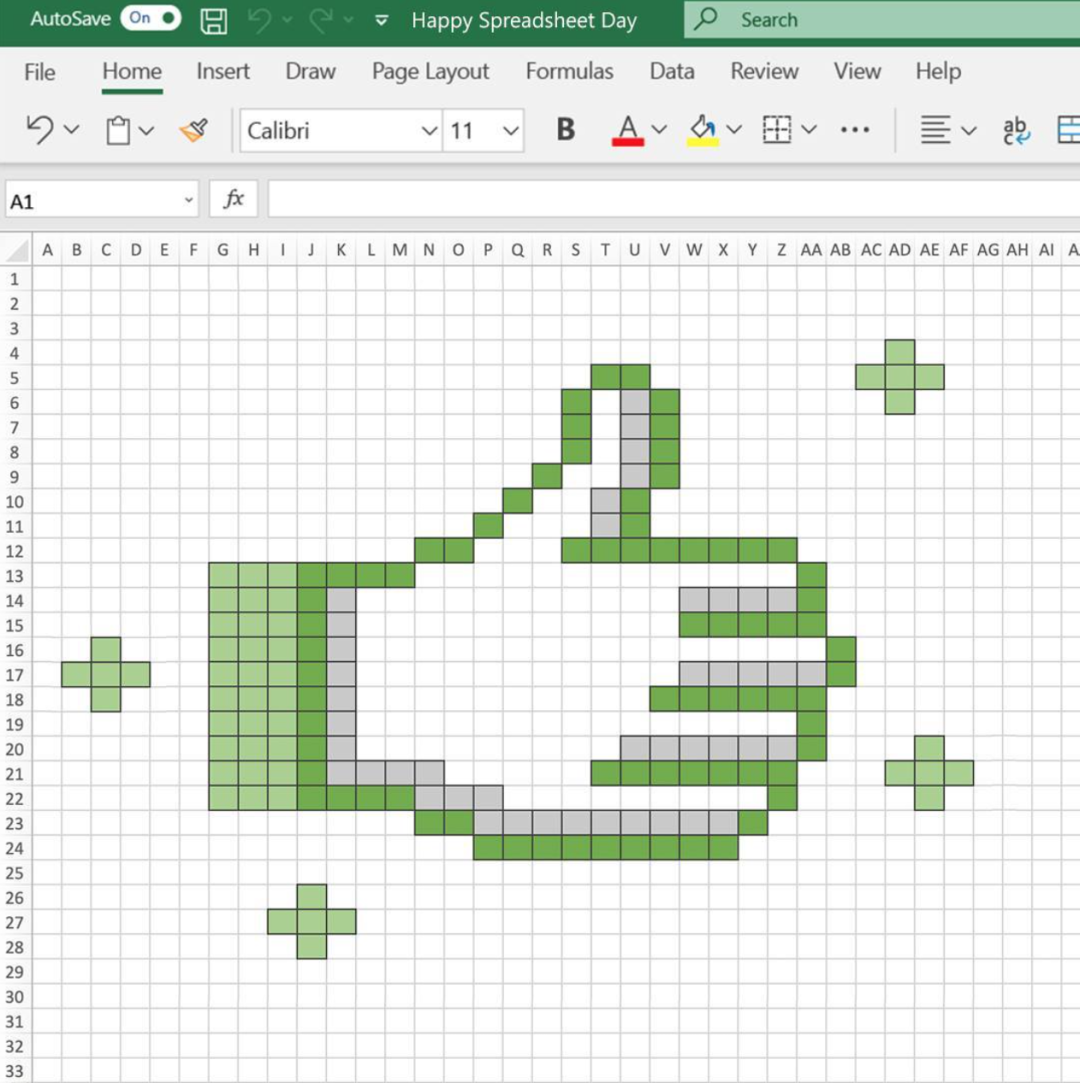Viewport: 1080px width, 1083px height.
Task: Click the center of the C17 plus shape
Action: click(106, 674)
